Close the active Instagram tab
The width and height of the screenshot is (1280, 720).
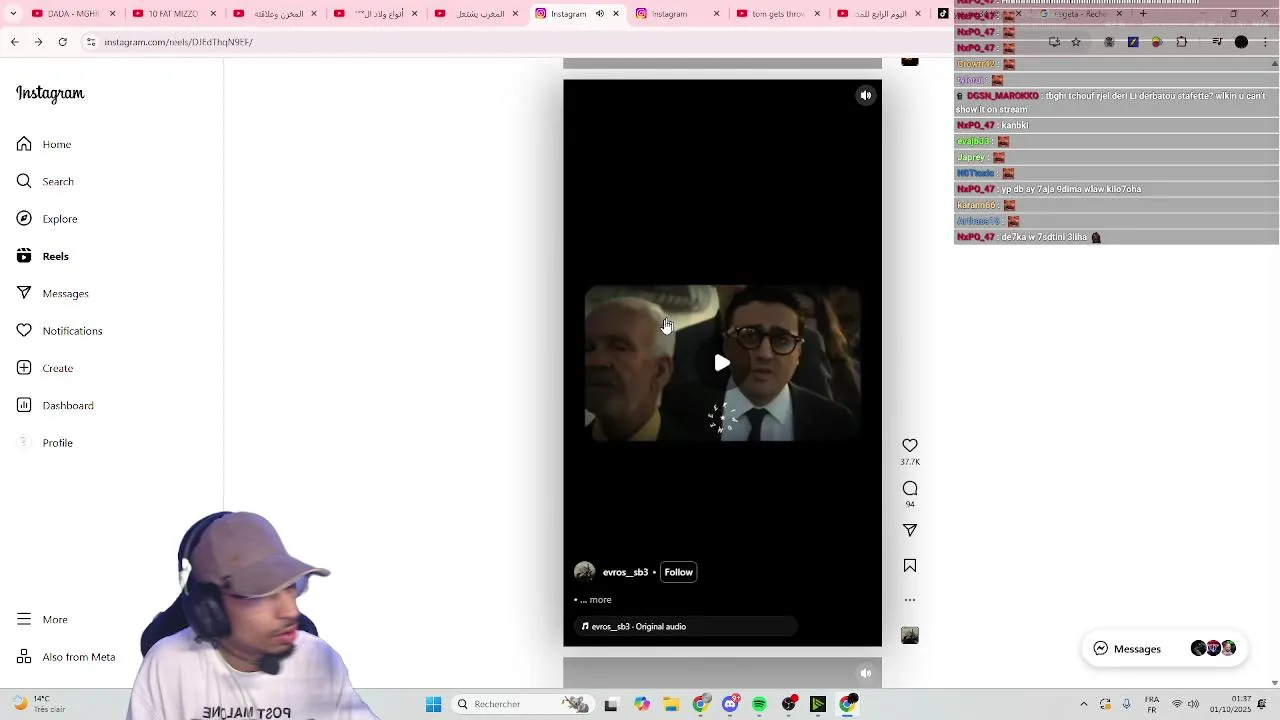616,14
